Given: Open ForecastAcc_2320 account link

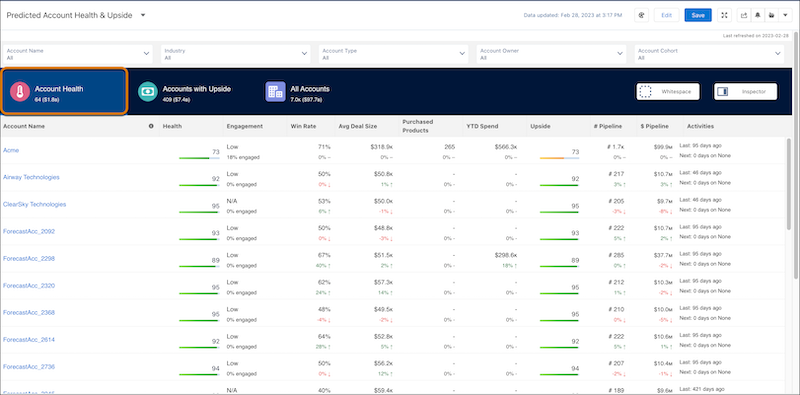Looking at the screenshot, I should 29,285.
